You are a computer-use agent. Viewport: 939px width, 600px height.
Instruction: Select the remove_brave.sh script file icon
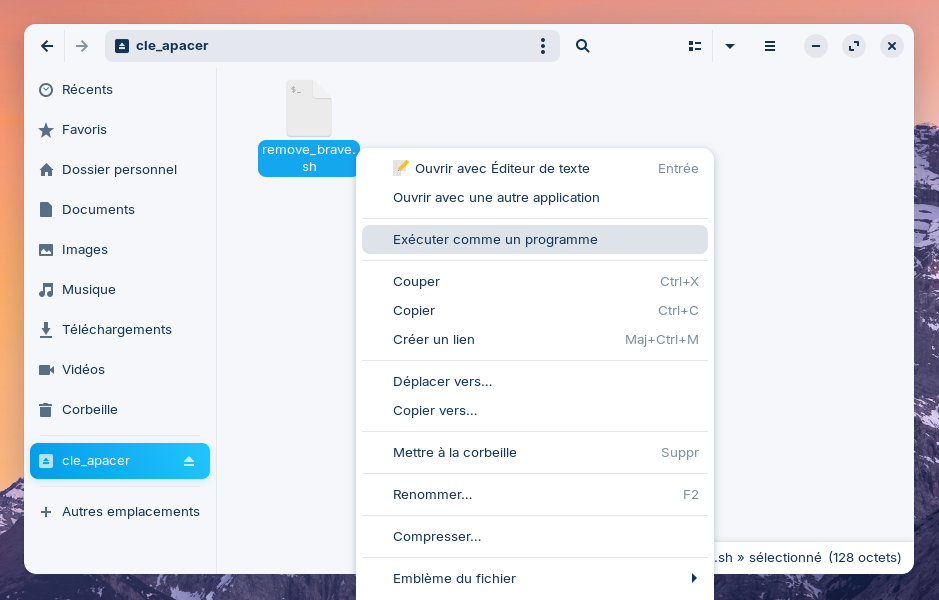(309, 108)
